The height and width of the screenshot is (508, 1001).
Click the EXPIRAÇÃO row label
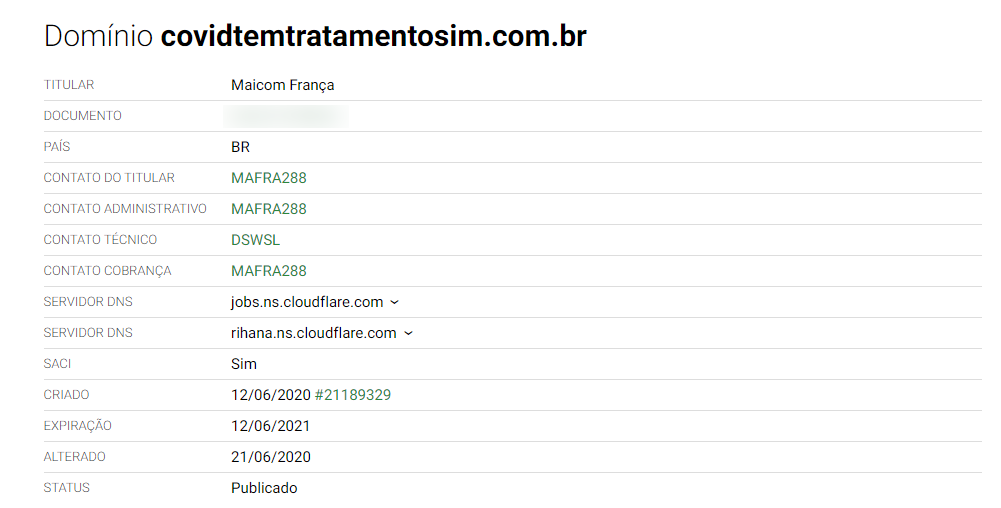click(77, 426)
